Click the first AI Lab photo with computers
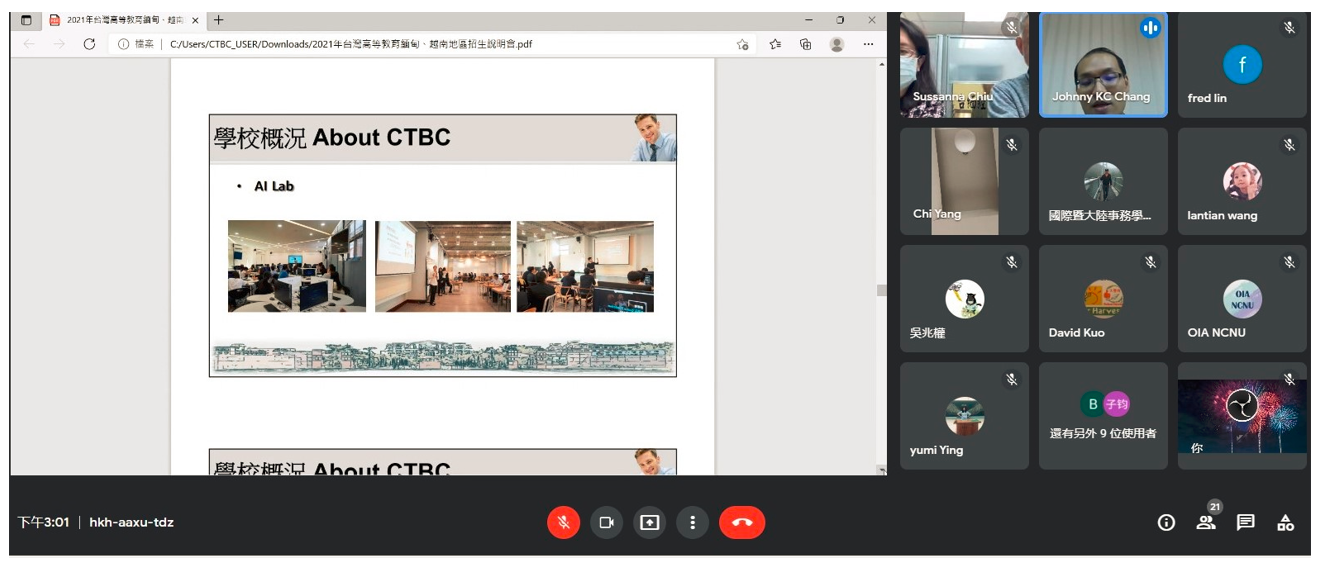1321x571 pixels. click(x=297, y=266)
